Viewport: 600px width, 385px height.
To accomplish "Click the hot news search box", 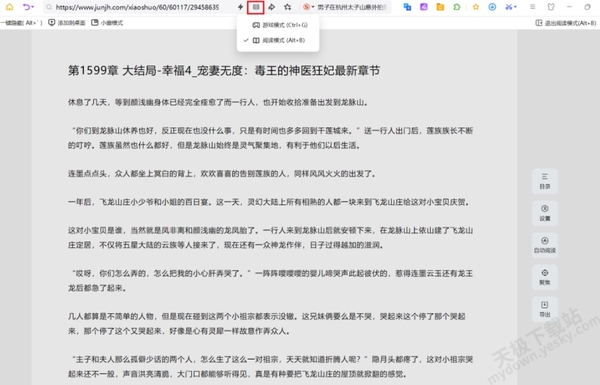I will (352, 7).
